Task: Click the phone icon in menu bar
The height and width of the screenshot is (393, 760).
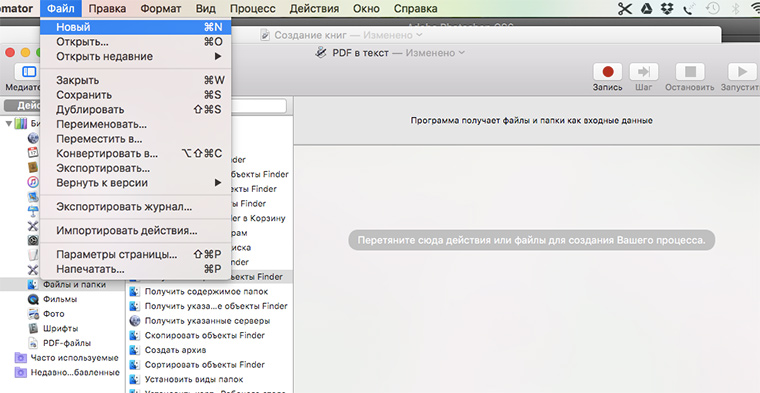Action: pyautogui.click(x=690, y=8)
